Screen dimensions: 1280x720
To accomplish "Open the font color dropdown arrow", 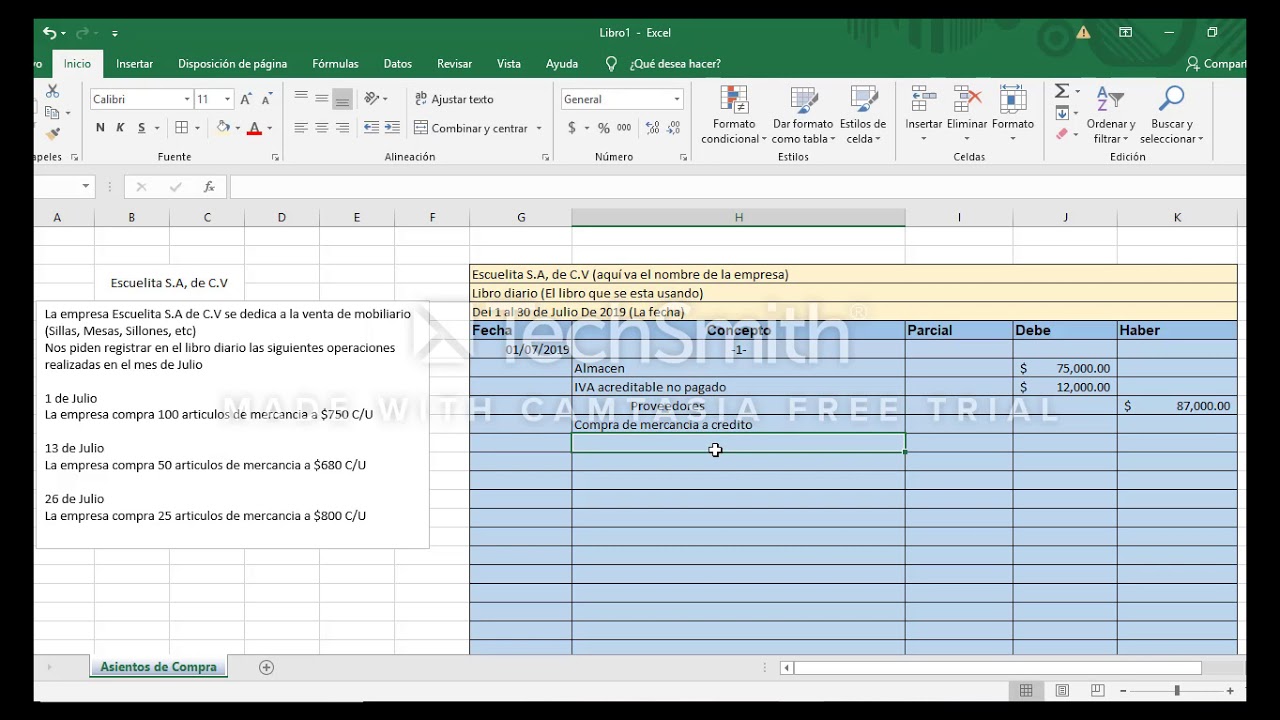I will coord(270,128).
